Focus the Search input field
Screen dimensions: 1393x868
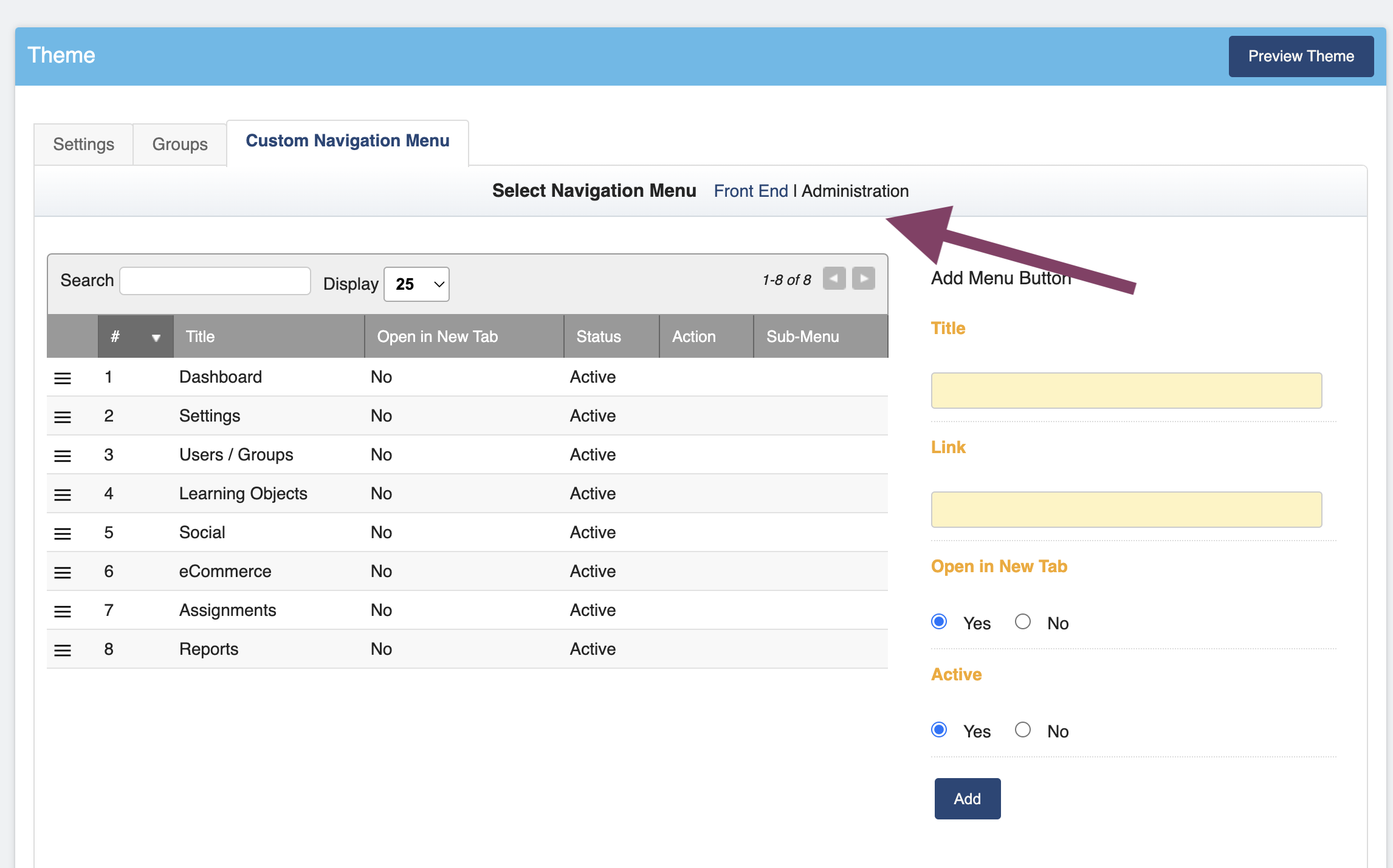(215, 281)
